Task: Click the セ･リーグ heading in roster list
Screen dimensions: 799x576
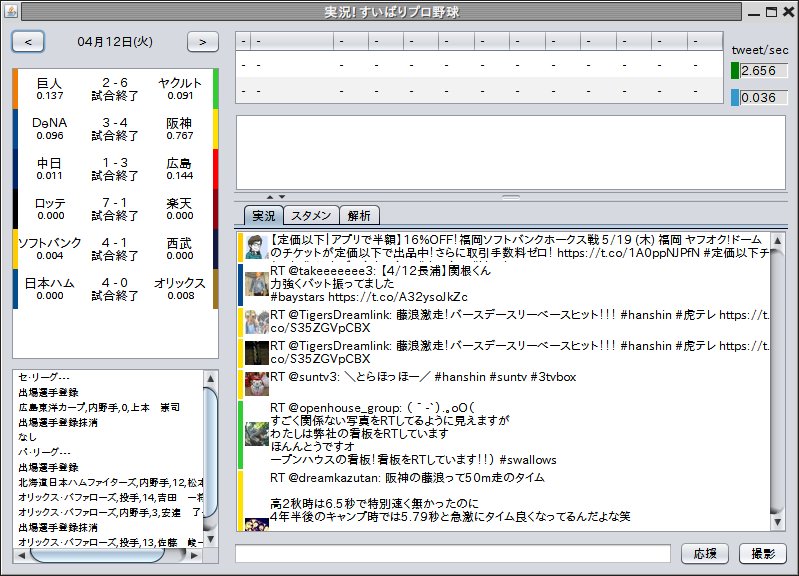Action: click(x=44, y=377)
